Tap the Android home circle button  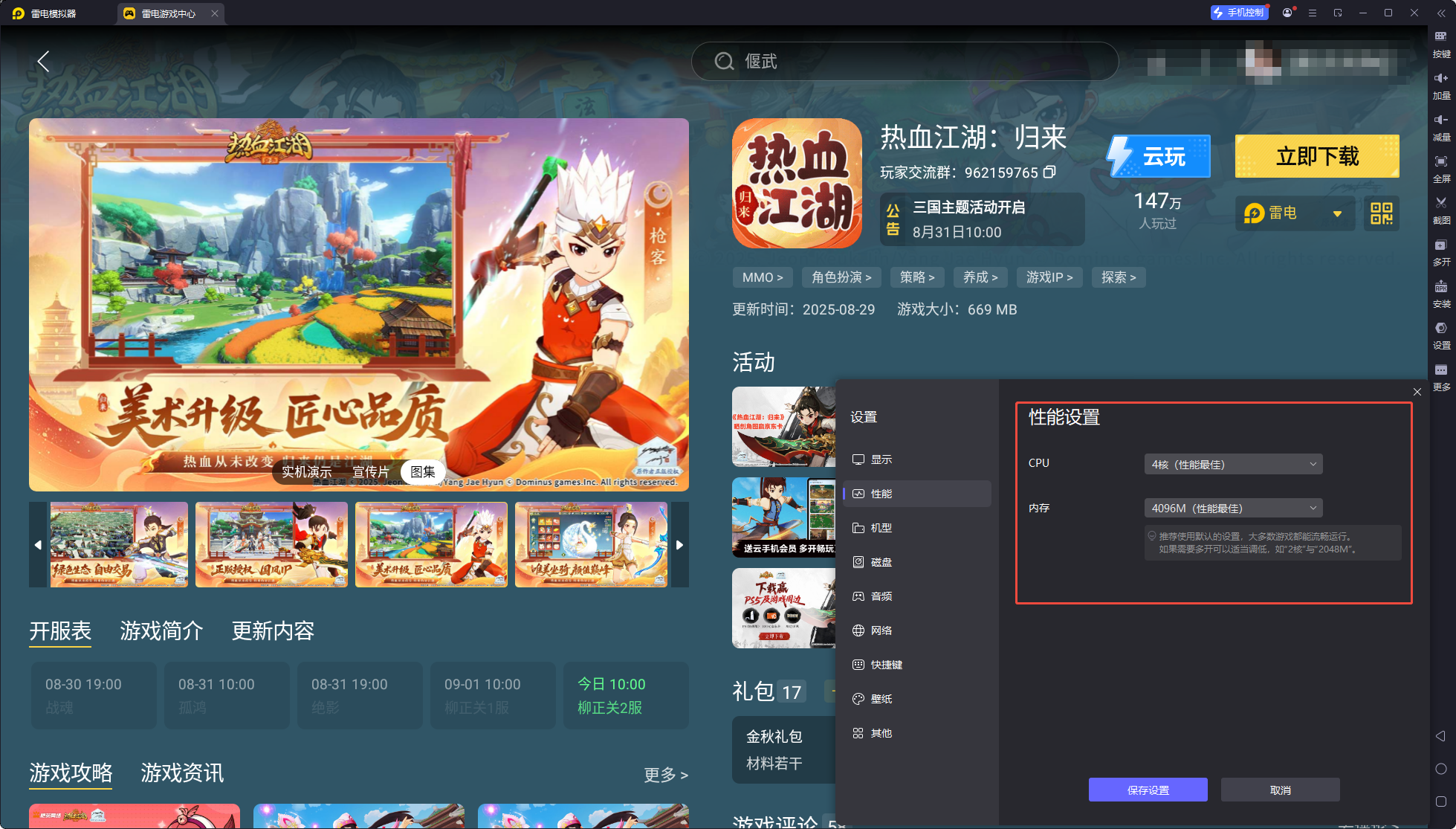coord(1440,769)
